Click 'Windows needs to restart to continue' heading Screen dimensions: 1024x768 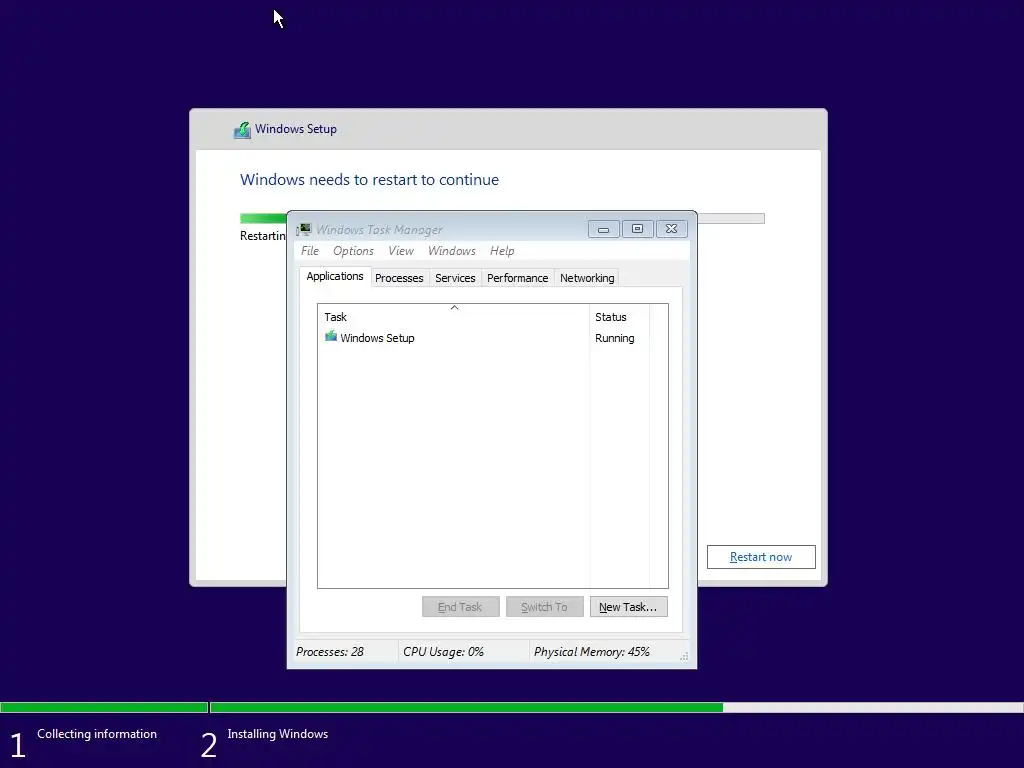[x=369, y=180]
